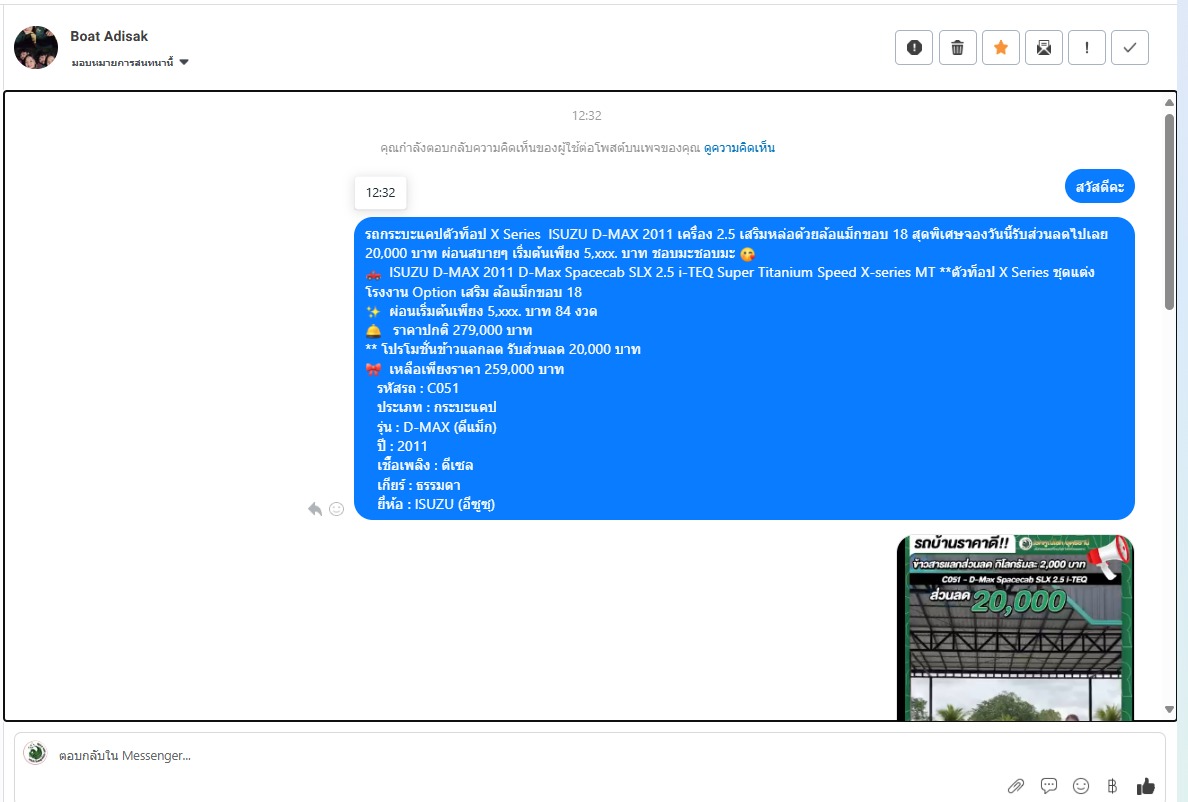
Task: Open emoji picker in reply box
Action: (x=1081, y=786)
